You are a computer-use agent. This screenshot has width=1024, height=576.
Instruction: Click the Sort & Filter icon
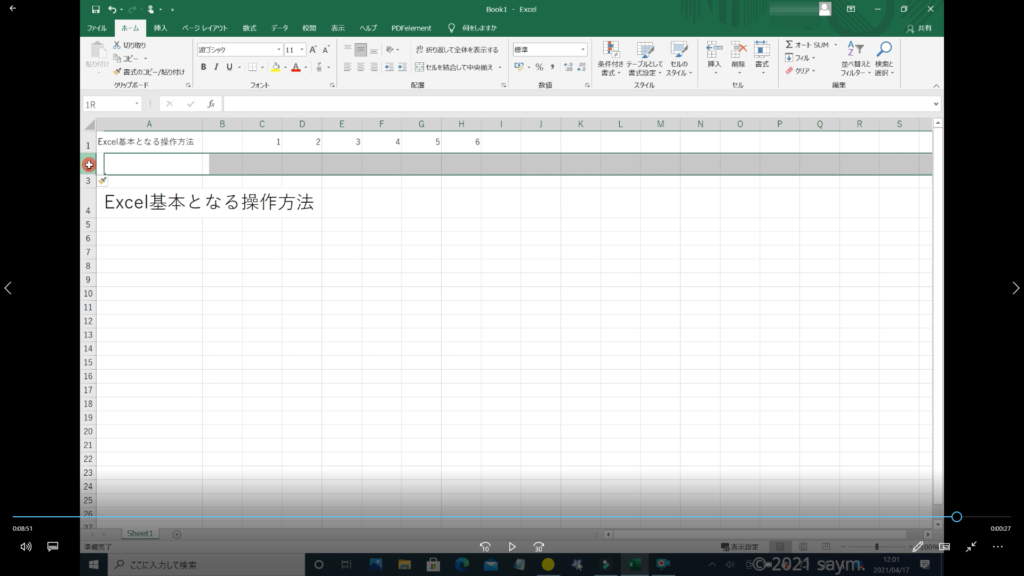(855, 50)
